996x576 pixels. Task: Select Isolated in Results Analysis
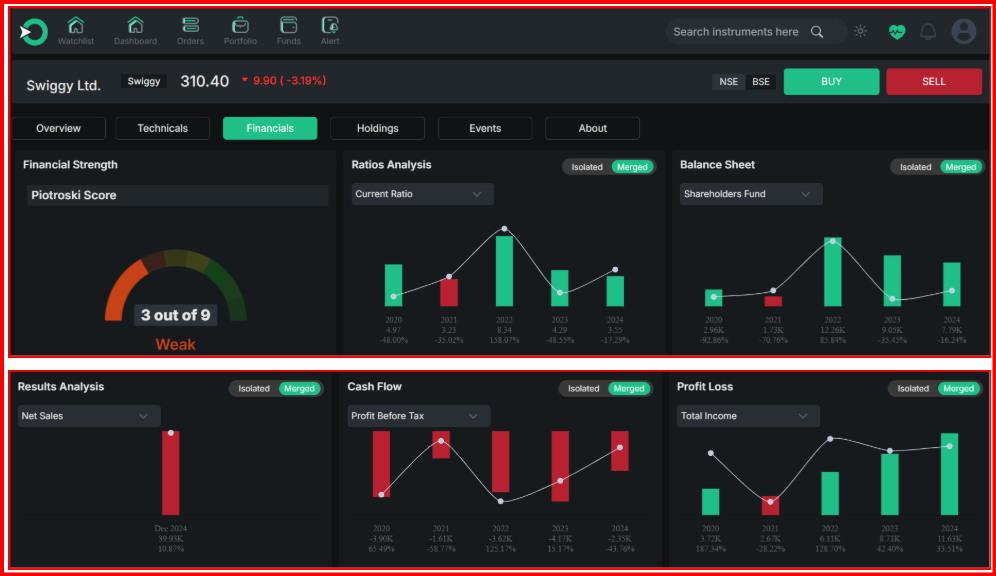point(254,389)
